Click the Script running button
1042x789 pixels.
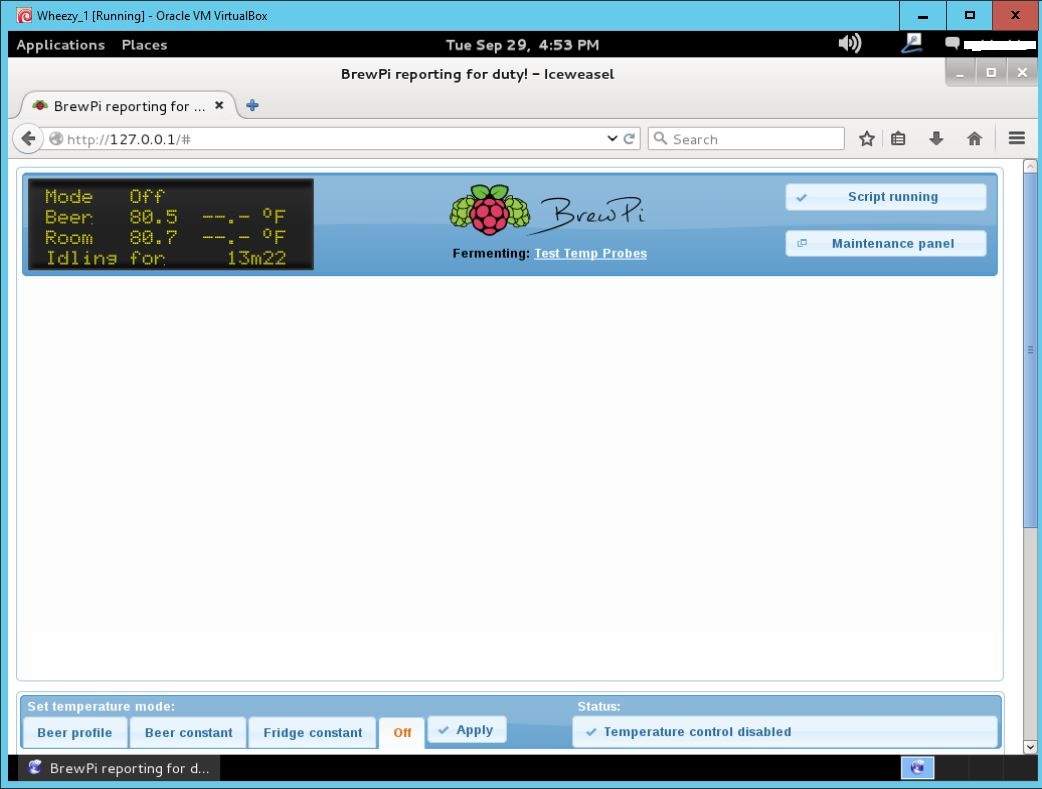pos(885,197)
